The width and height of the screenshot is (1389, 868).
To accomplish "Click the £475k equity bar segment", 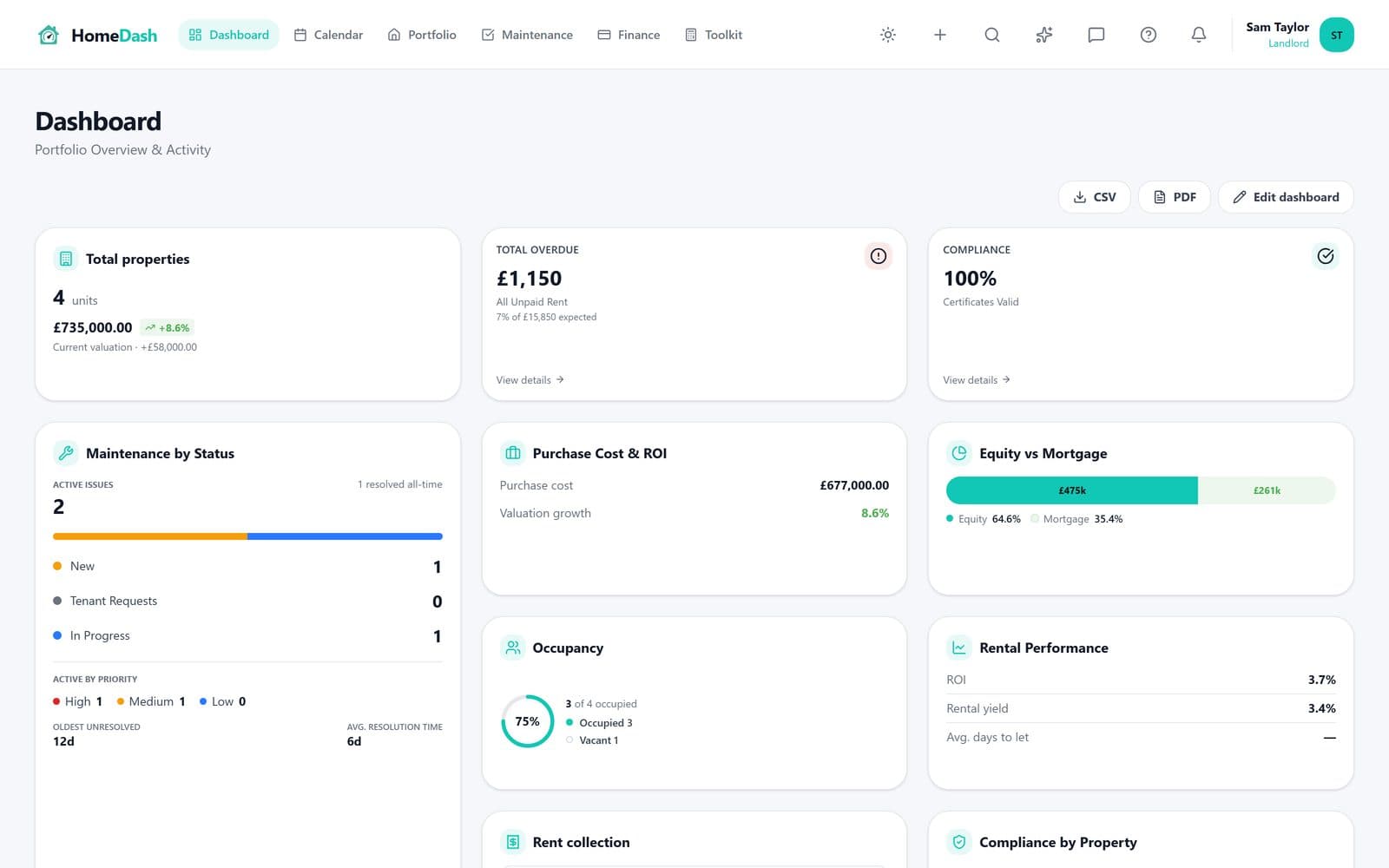I will coord(1072,490).
